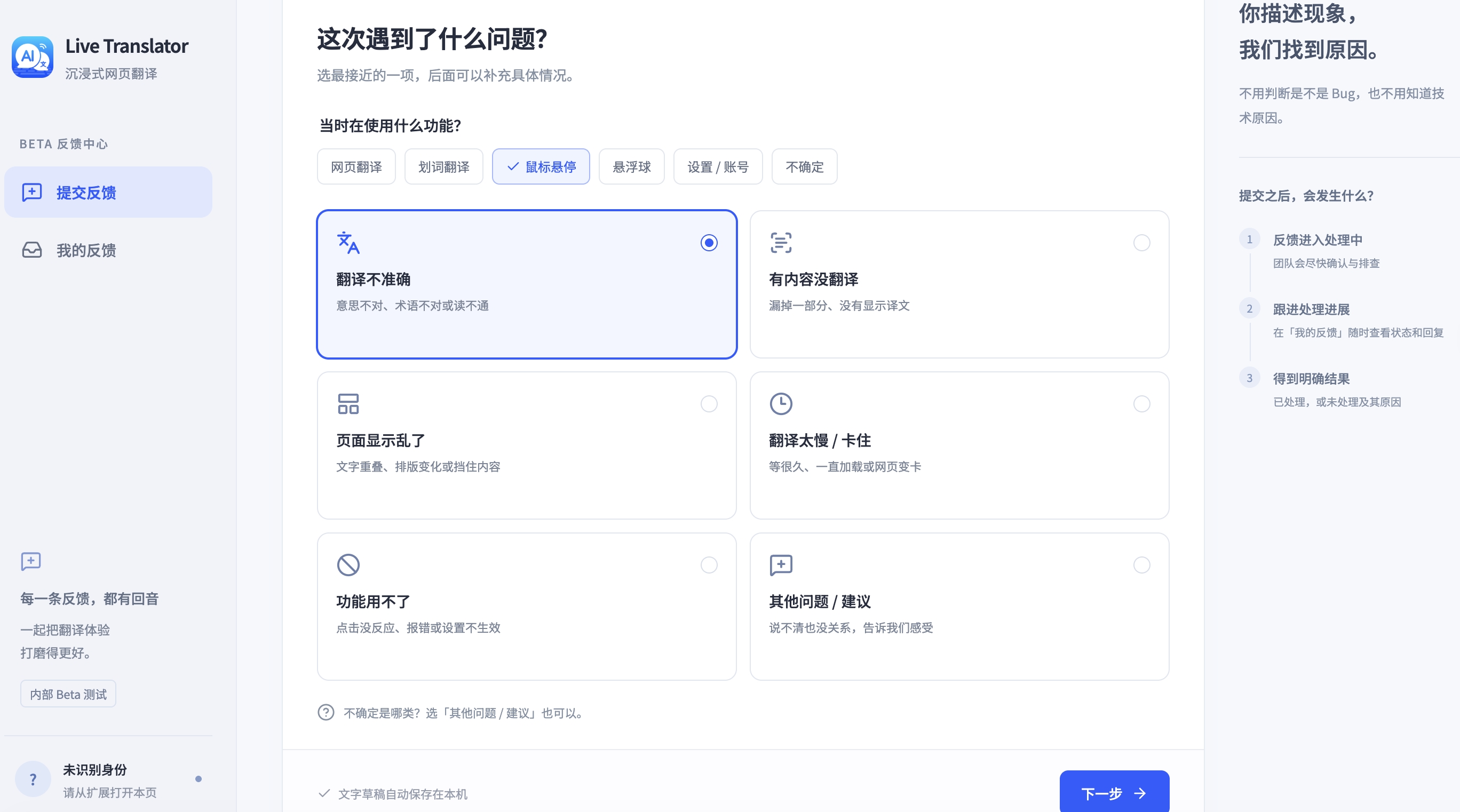Click the message-plus icon on 其他问题 card
1460x812 pixels.
tap(781, 565)
